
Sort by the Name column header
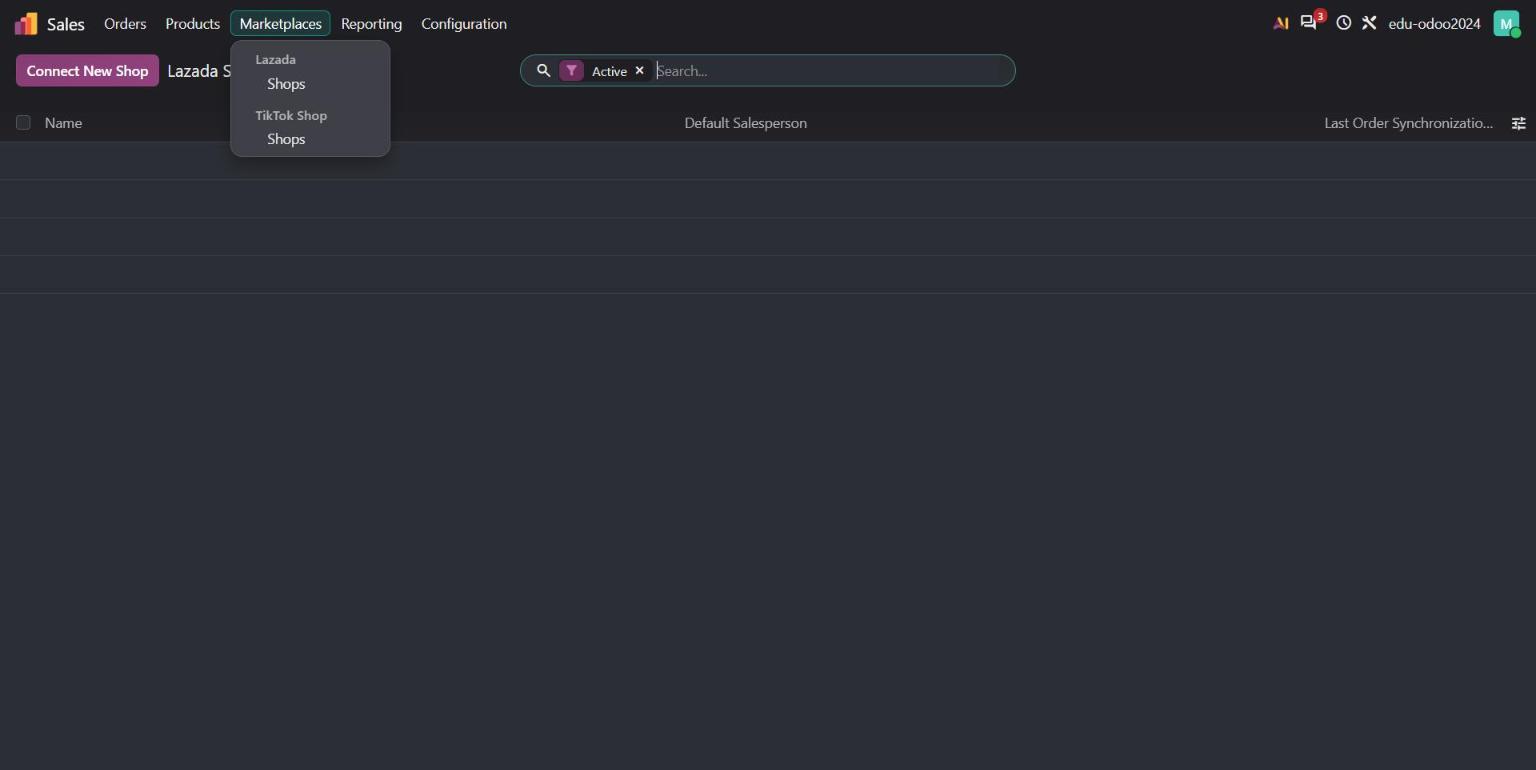coord(63,123)
